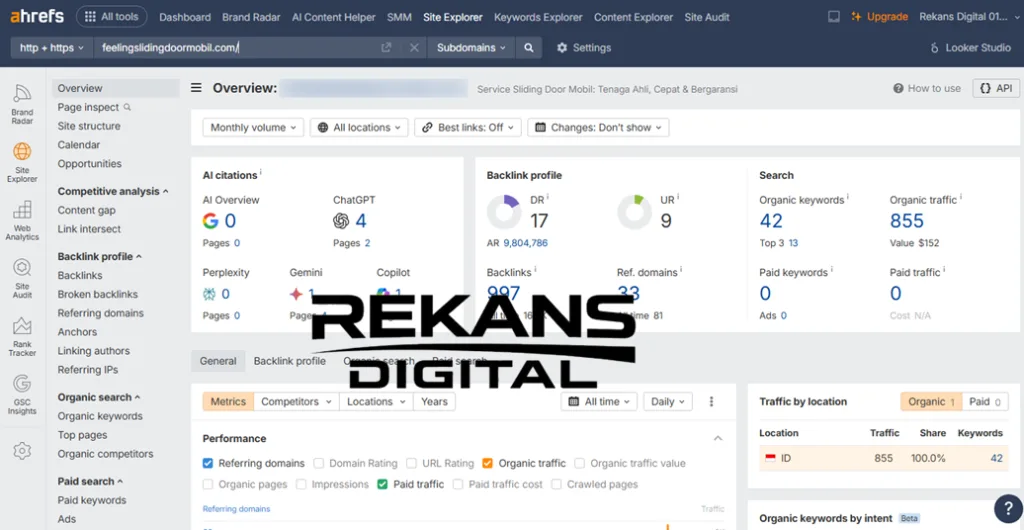The height and width of the screenshot is (530, 1024).
Task: Open the Best links: Off dropdown
Action: coord(468,128)
